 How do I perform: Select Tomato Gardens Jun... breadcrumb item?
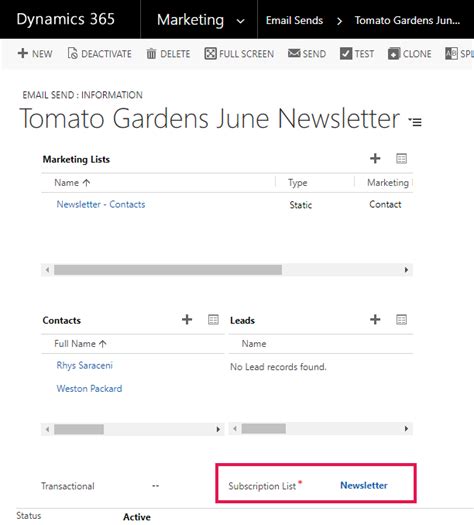point(407,20)
